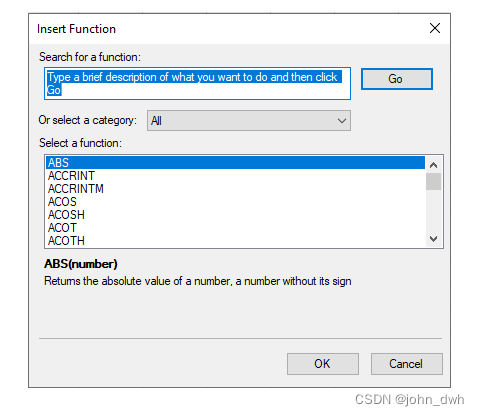
Task: Click the ABS(number) syntax label
Action: [81, 264]
